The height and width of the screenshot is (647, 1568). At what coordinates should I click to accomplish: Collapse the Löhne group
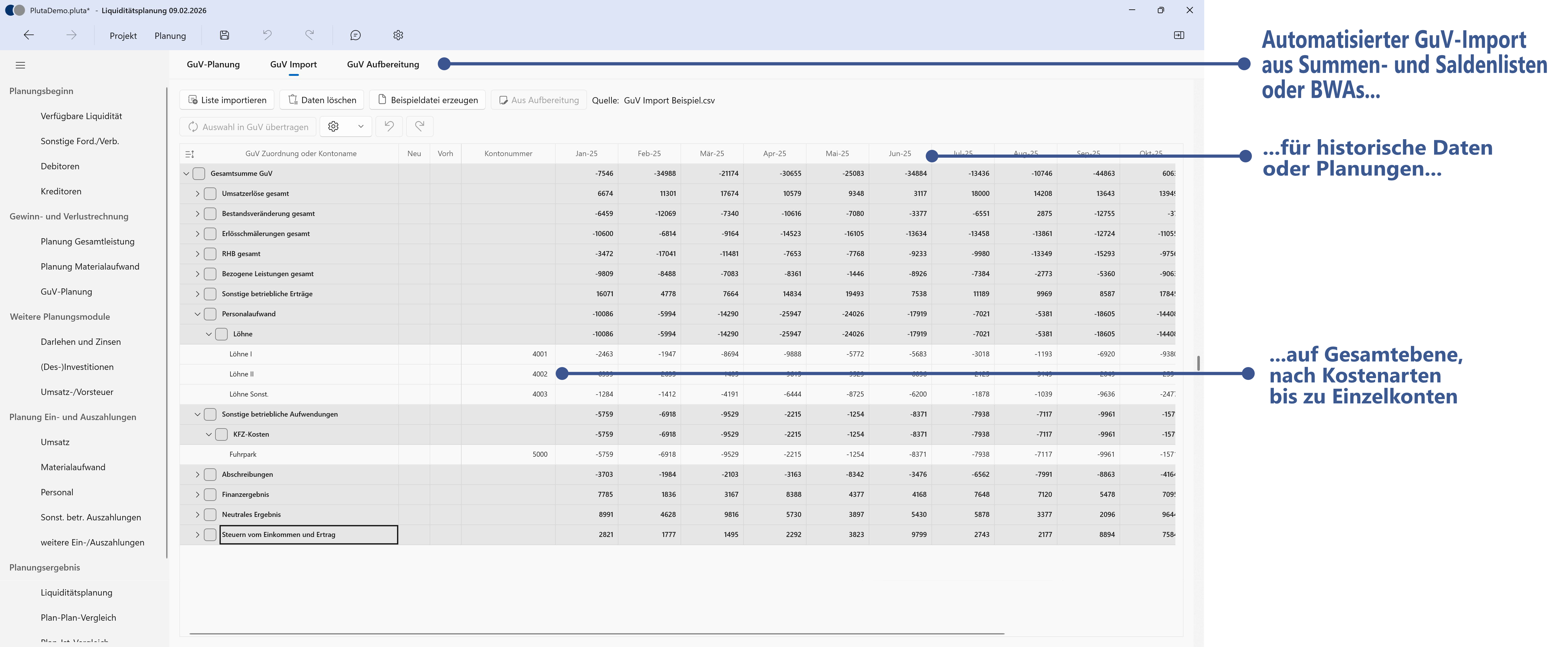point(209,334)
